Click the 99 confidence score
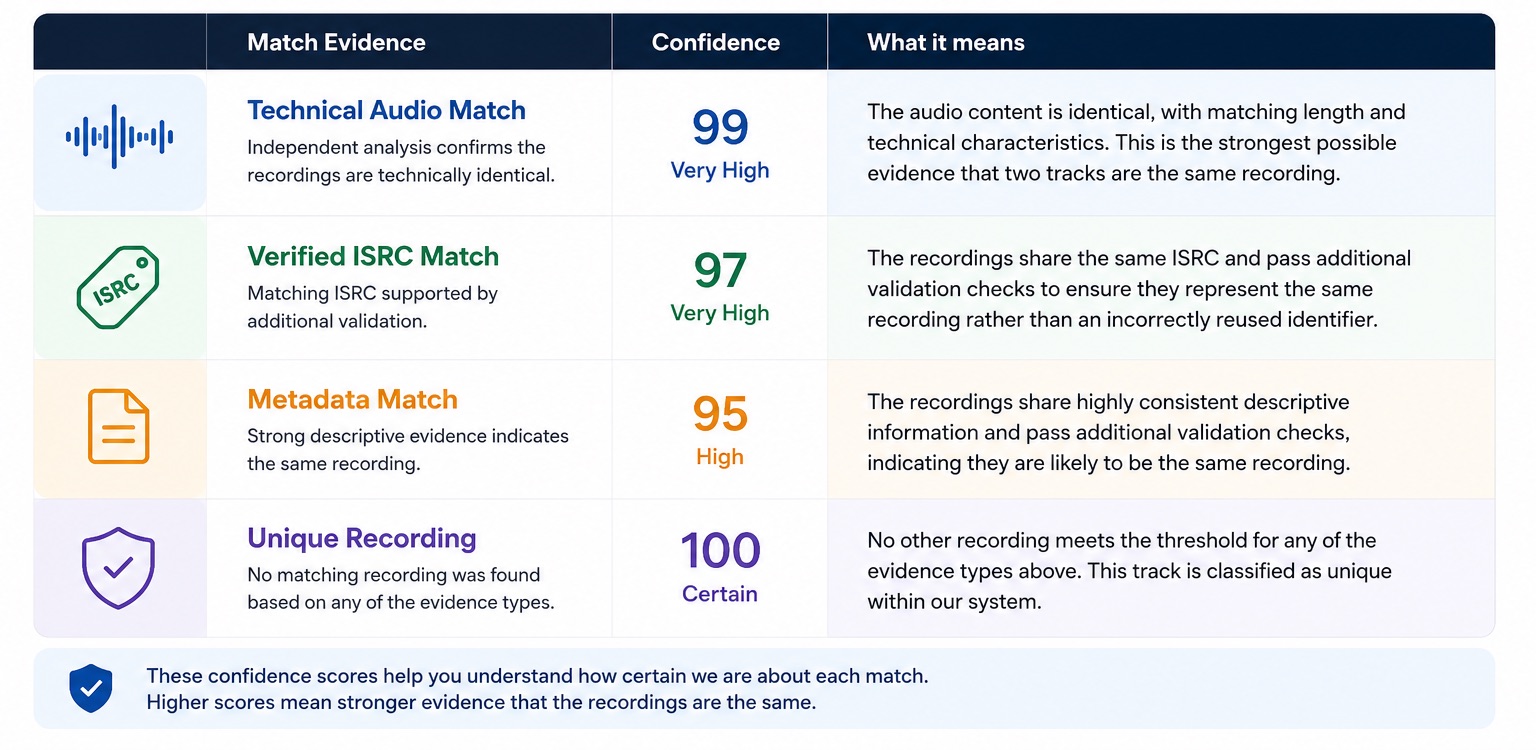The width and height of the screenshot is (1536, 750). (720, 143)
